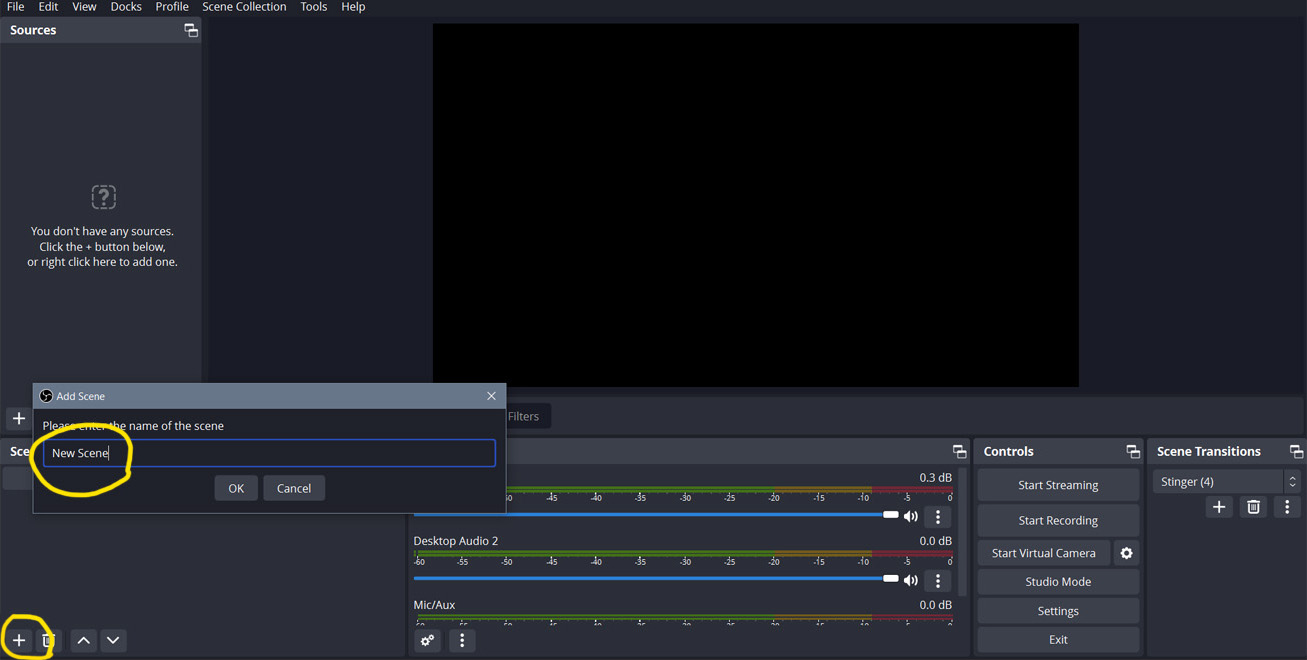The image size is (1307, 660).
Task: Open the Scene Collection menu
Action: (244, 7)
